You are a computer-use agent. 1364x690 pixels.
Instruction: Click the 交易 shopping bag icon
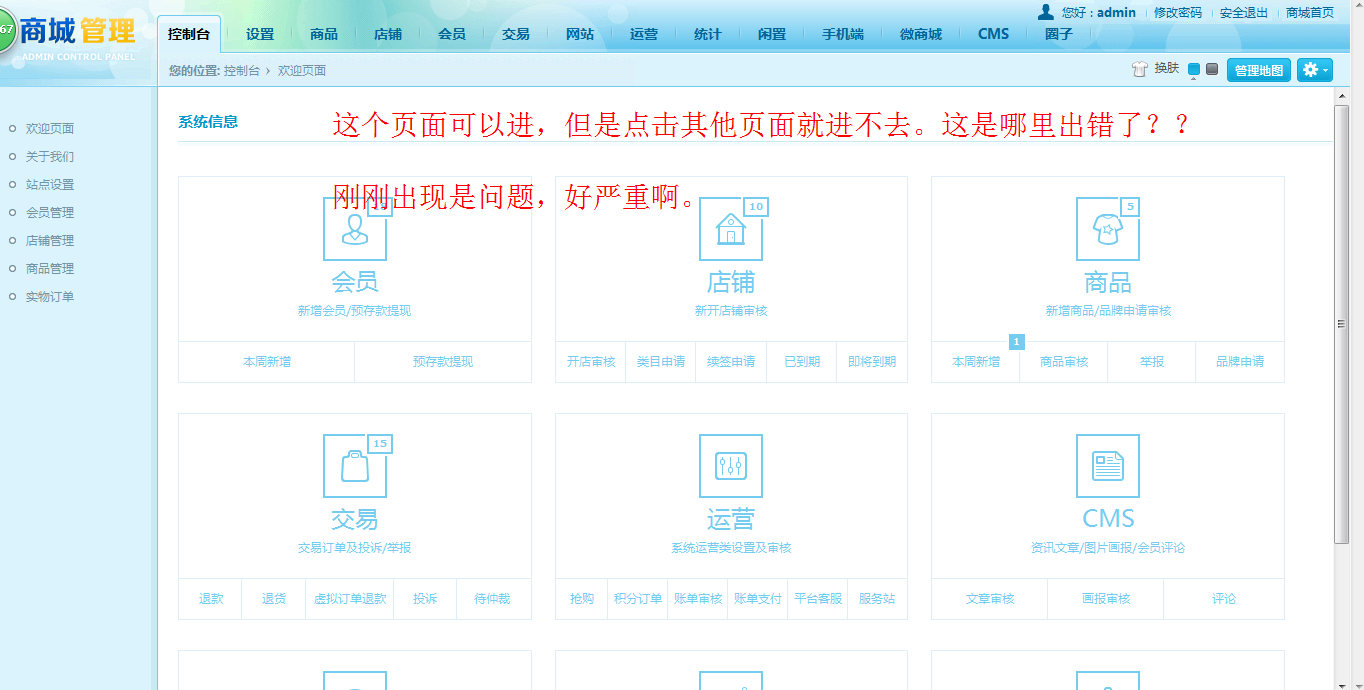[x=355, y=466]
